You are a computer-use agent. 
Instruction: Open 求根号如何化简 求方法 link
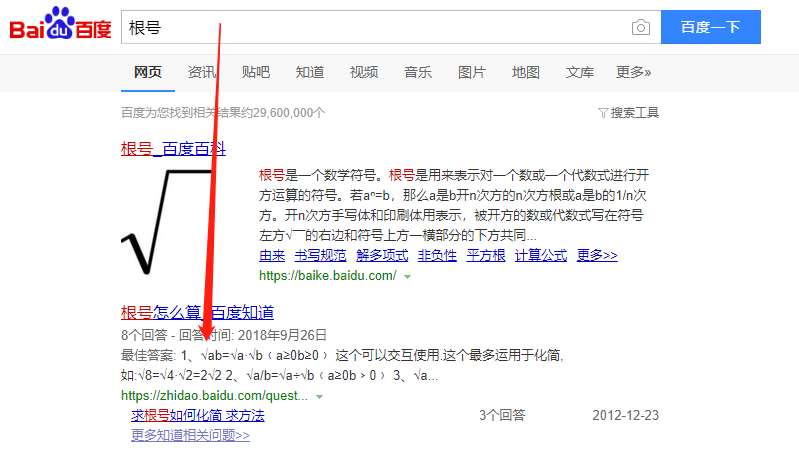tap(198, 415)
